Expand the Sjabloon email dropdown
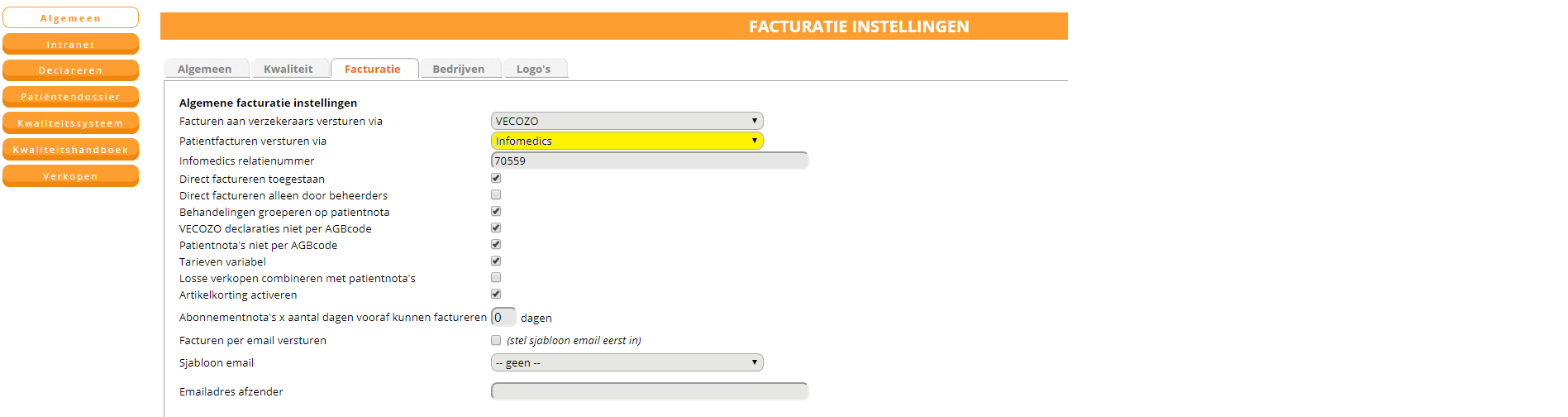The image size is (1568, 417). (x=627, y=362)
